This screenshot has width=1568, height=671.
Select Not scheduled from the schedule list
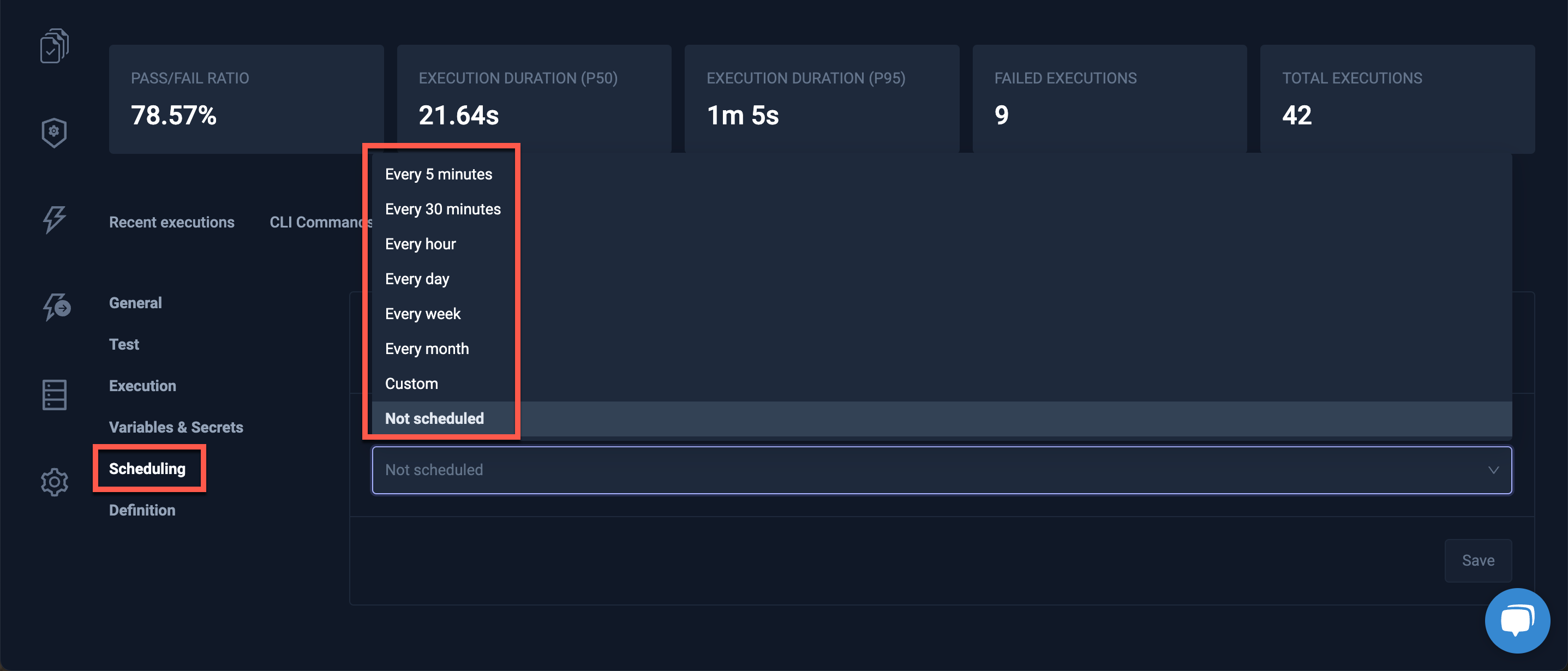click(434, 418)
